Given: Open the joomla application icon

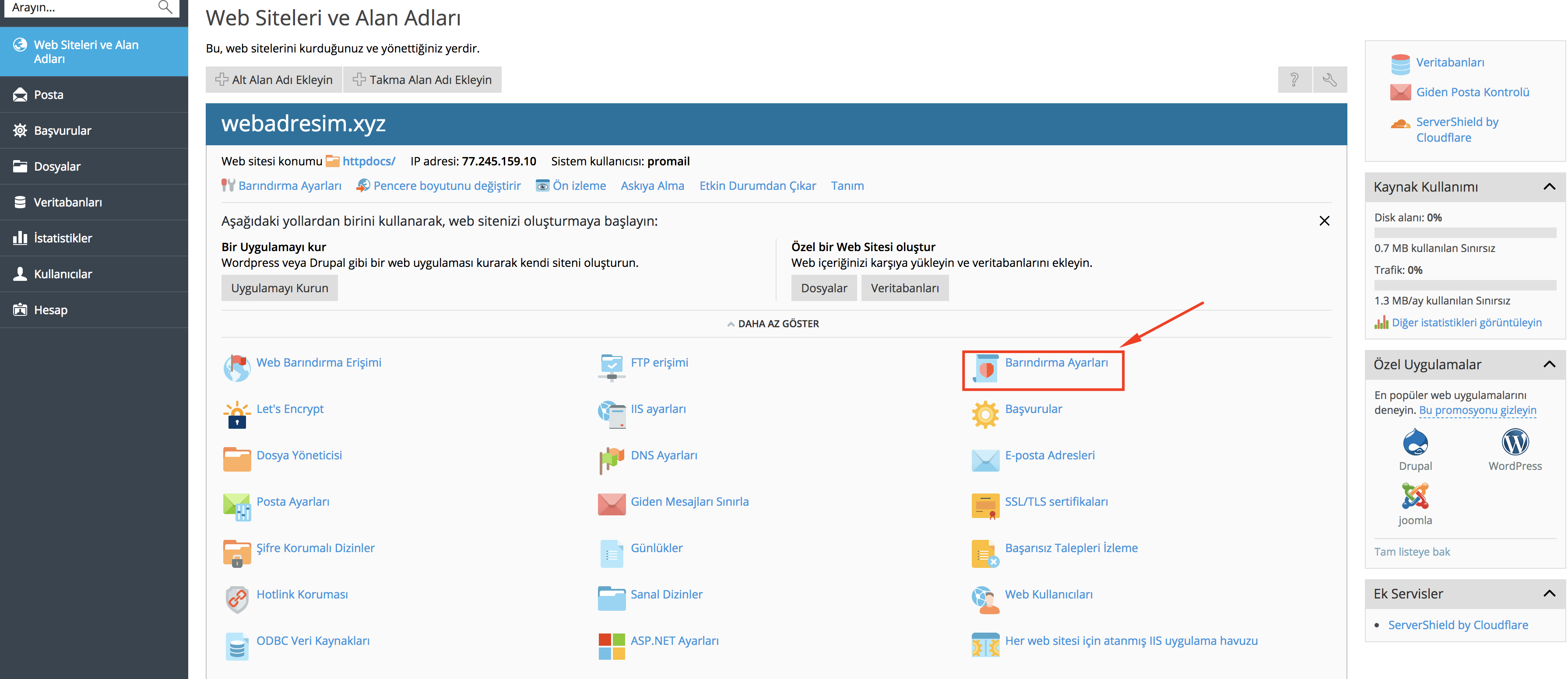Looking at the screenshot, I should click(x=1415, y=496).
